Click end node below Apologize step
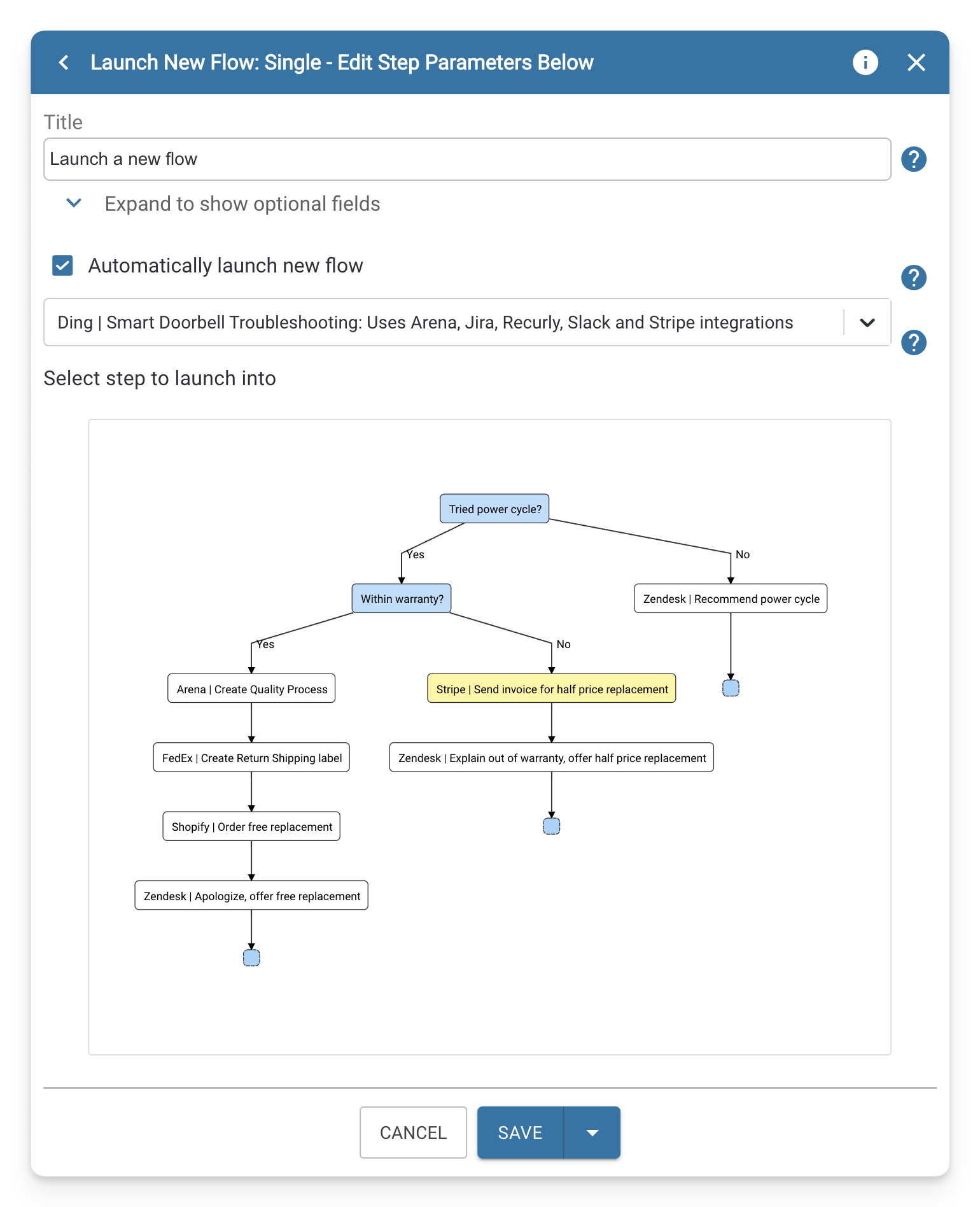Image resolution: width=980 pixels, height=1207 pixels. [x=251, y=958]
